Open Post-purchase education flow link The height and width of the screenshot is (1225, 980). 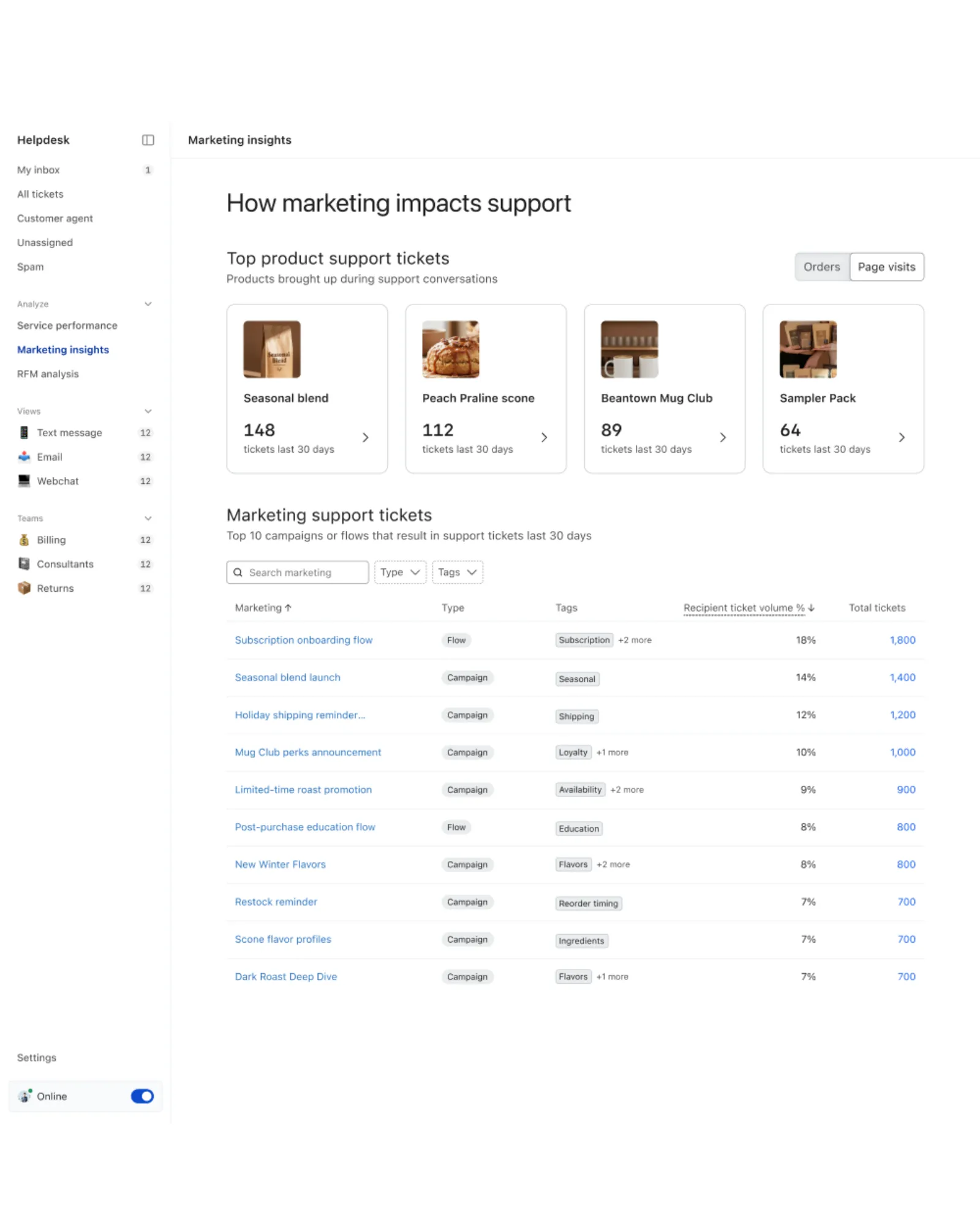[x=305, y=827]
